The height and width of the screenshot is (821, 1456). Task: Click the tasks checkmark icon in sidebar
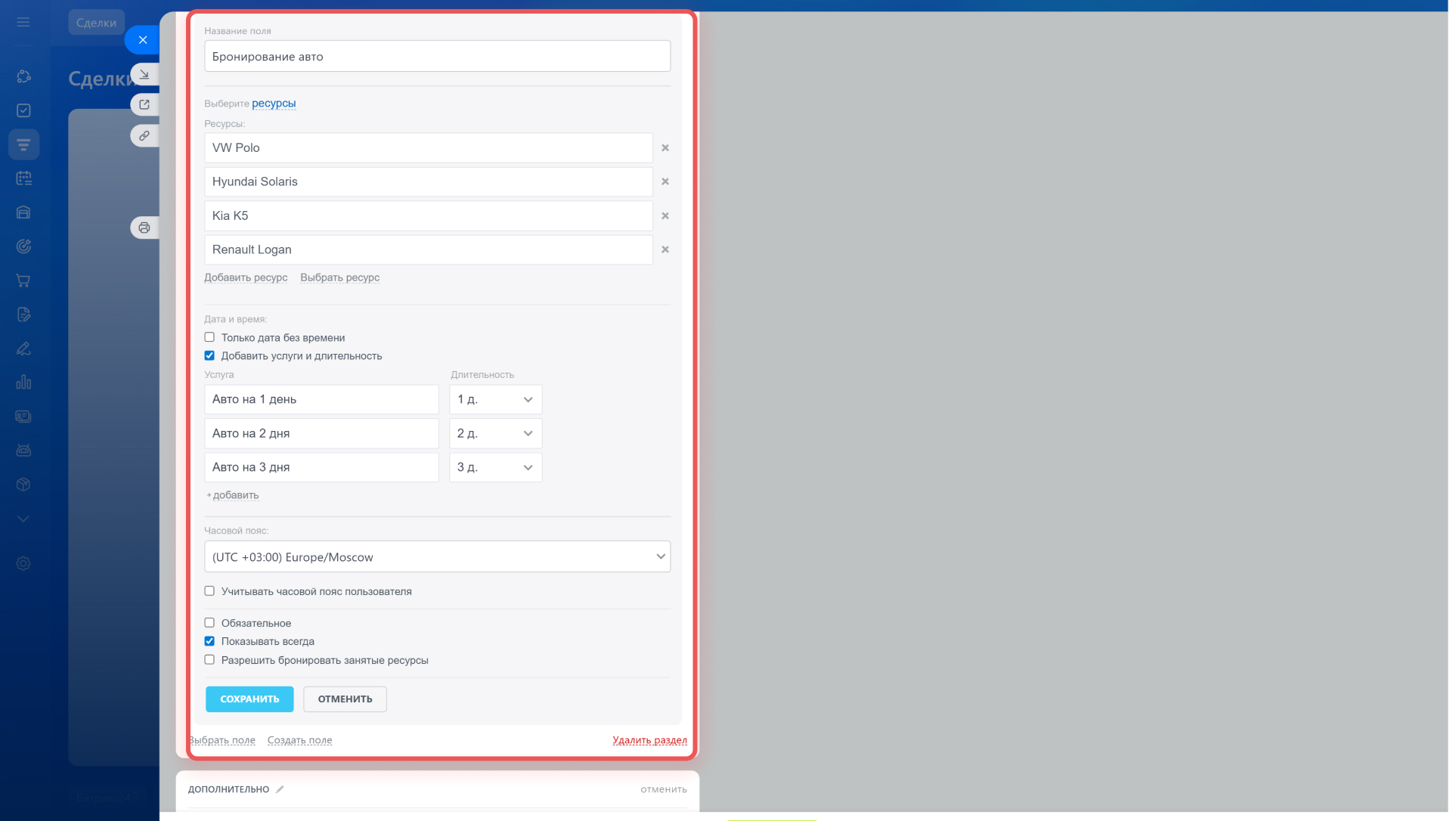click(x=23, y=110)
